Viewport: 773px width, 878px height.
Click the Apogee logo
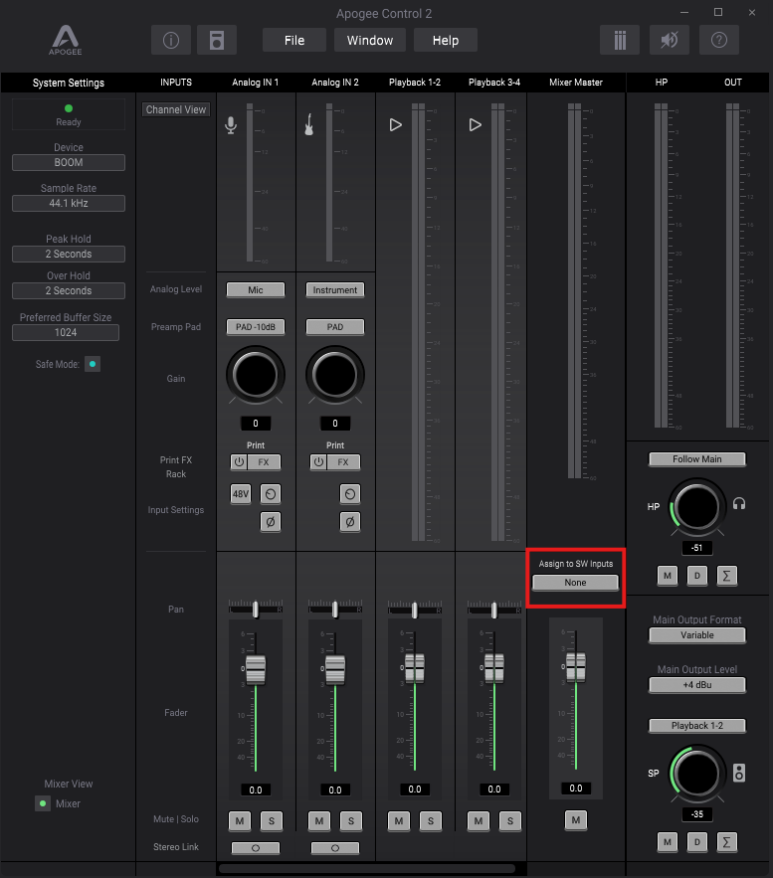click(x=66, y=40)
